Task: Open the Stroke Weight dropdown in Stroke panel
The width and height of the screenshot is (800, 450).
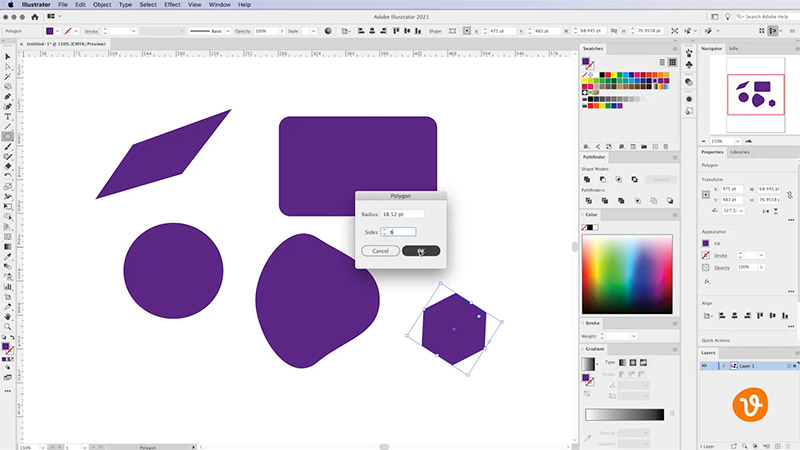Action: pos(634,336)
